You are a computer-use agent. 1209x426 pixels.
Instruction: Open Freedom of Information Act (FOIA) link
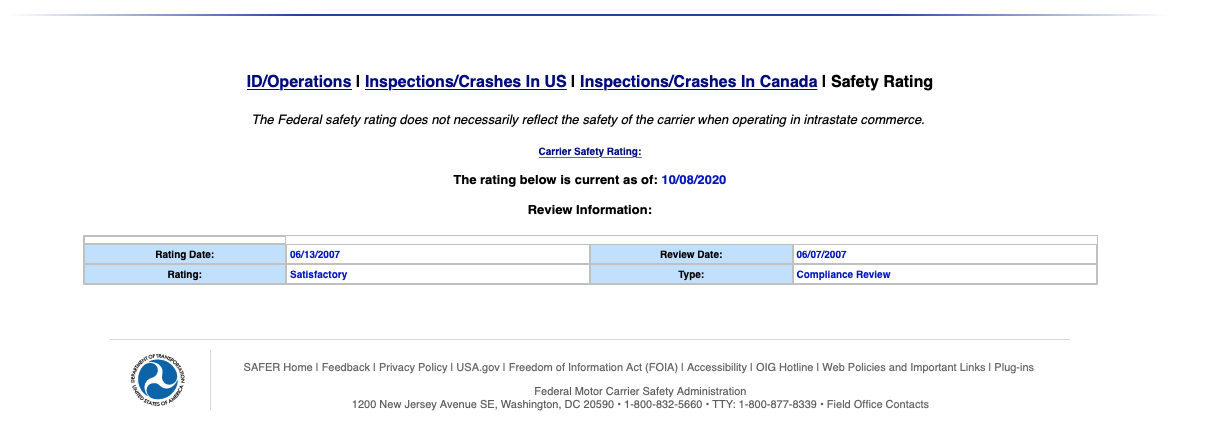(x=593, y=368)
